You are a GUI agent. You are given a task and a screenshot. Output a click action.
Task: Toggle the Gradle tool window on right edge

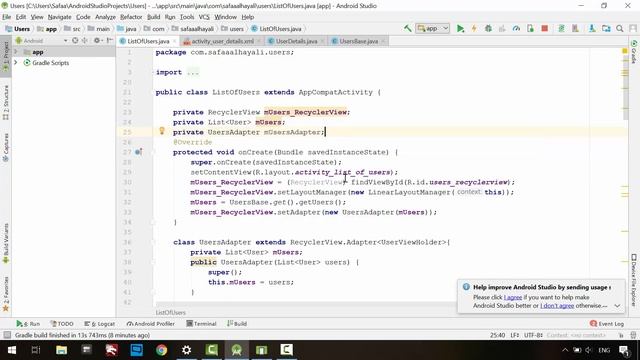pos(634,52)
